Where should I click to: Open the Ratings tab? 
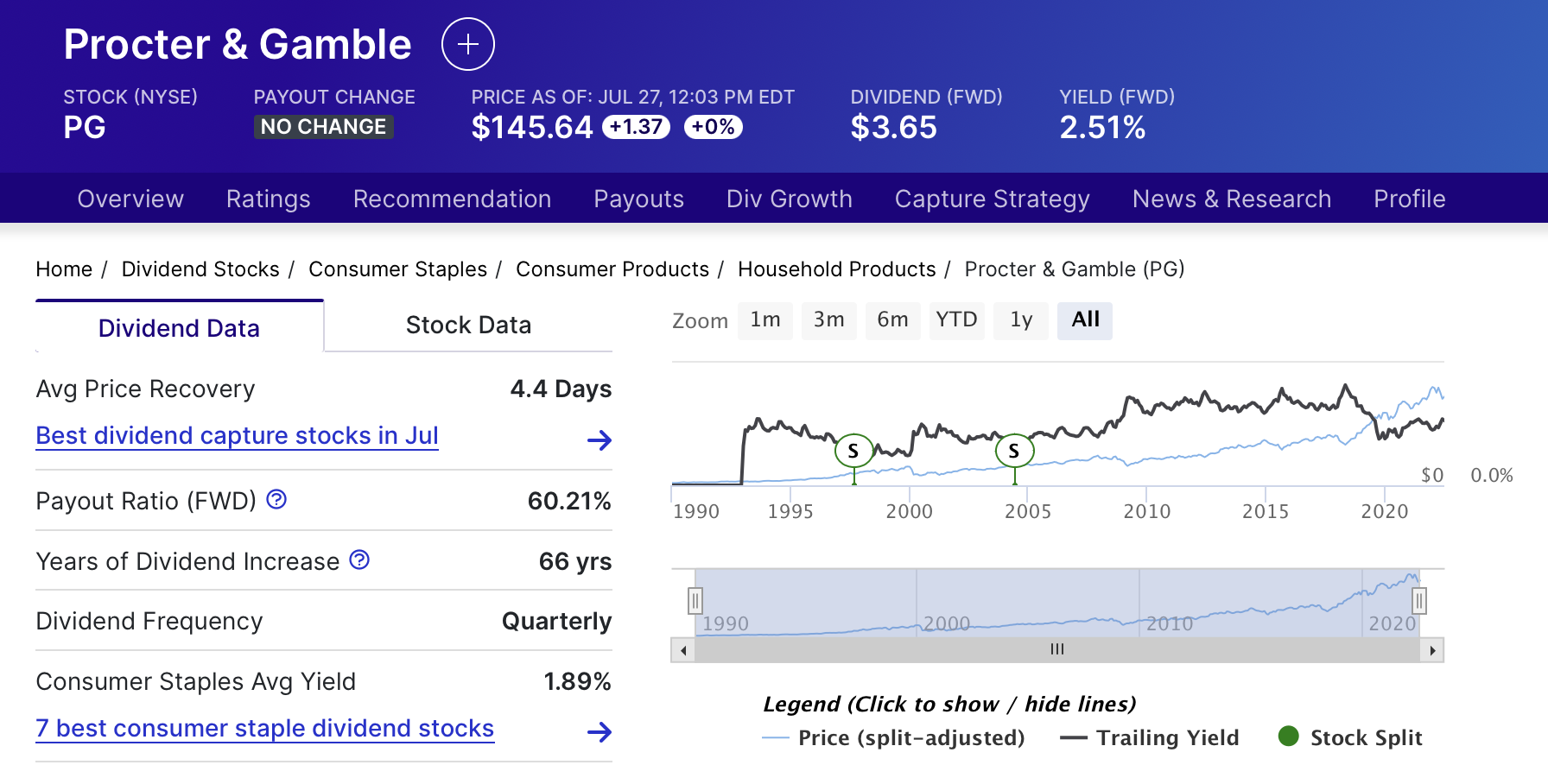click(x=268, y=199)
